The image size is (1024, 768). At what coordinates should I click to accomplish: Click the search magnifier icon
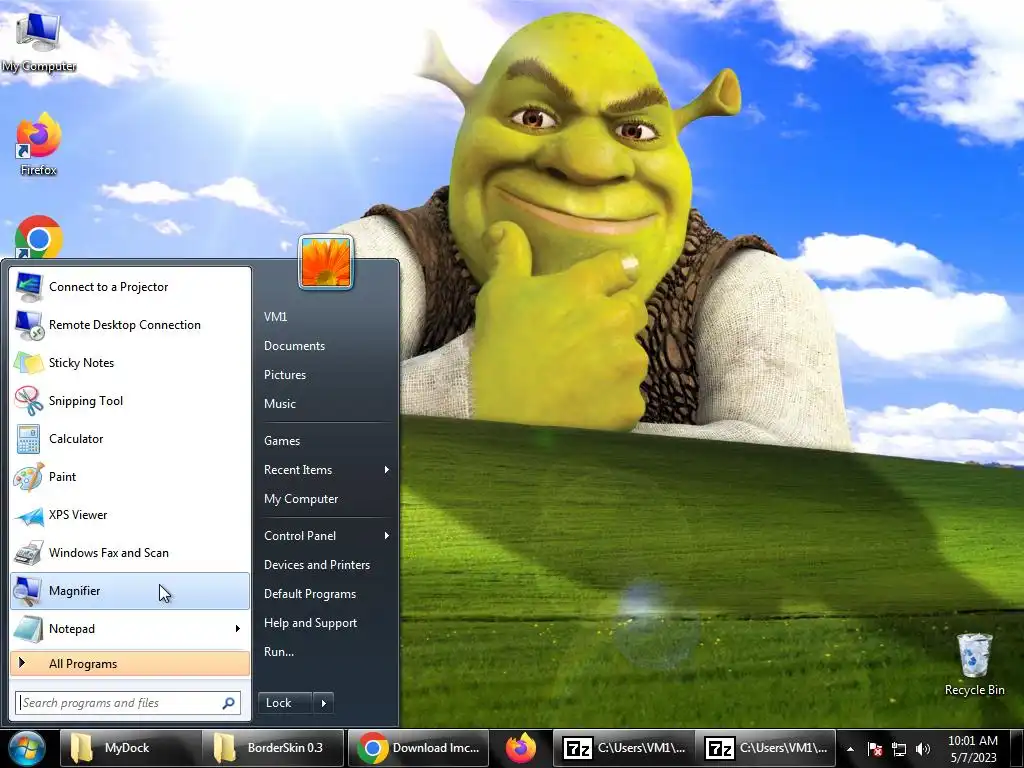pos(229,703)
